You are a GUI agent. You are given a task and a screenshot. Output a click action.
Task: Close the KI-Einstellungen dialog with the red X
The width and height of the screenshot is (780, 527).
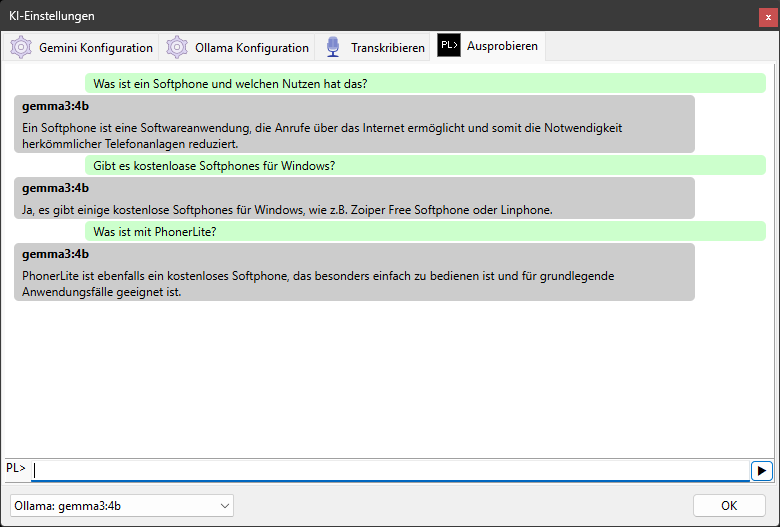768,16
